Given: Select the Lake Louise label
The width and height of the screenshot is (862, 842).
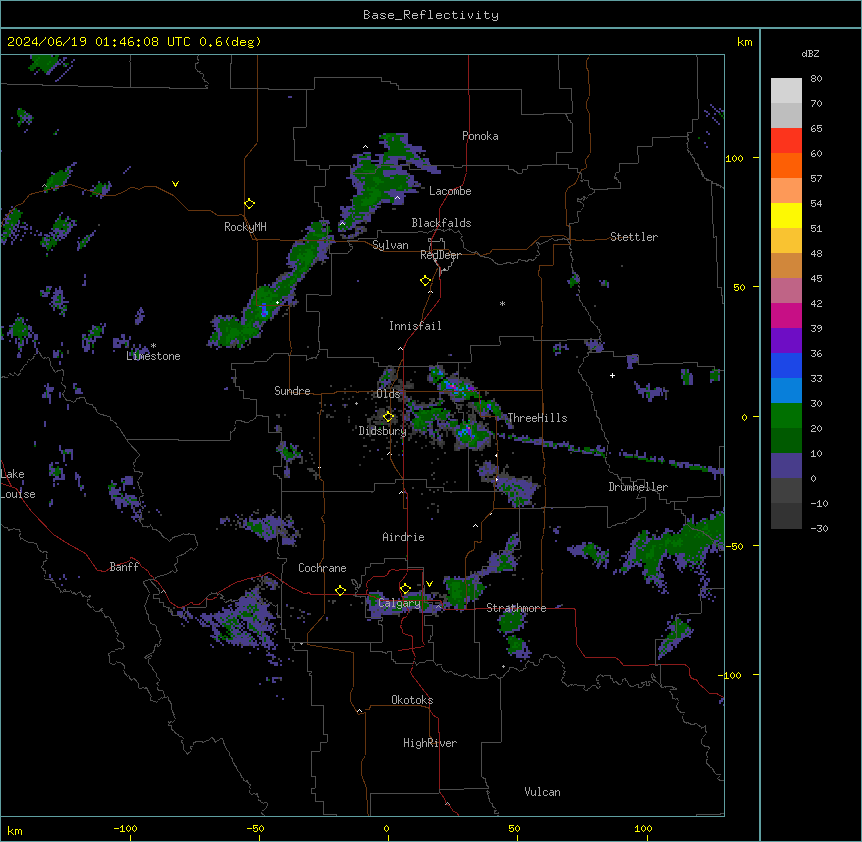Looking at the screenshot, I should pyautogui.click(x=17, y=484).
